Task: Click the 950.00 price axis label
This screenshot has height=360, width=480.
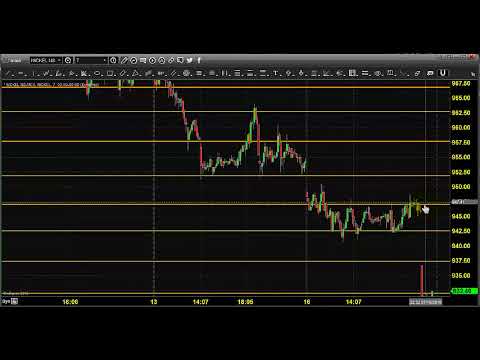Action: tap(461, 187)
